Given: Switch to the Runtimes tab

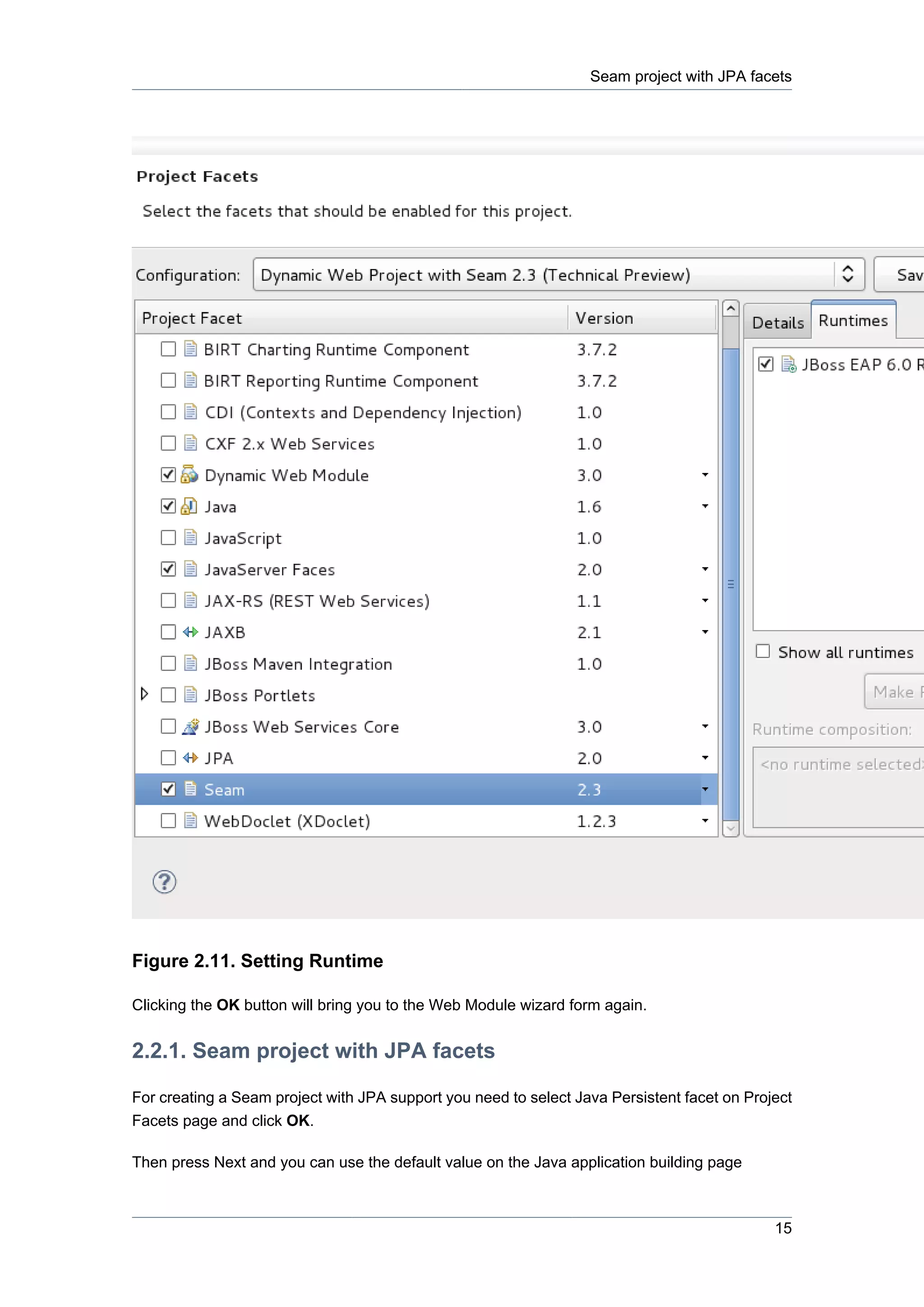Looking at the screenshot, I should (854, 320).
